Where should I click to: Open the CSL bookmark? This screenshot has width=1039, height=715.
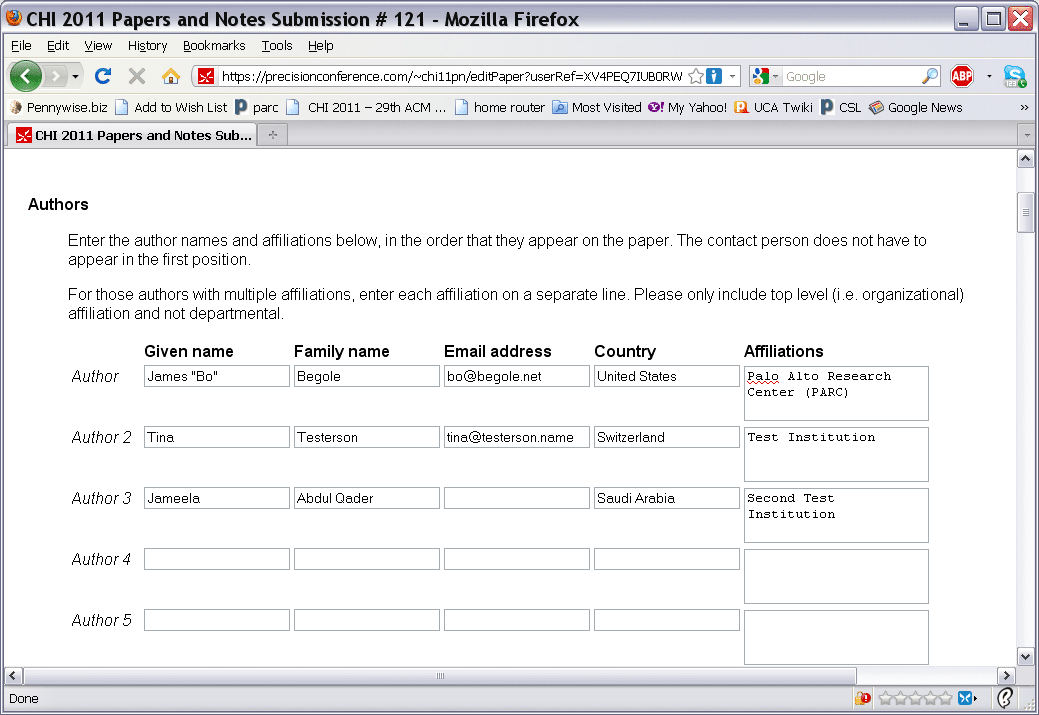pos(841,107)
